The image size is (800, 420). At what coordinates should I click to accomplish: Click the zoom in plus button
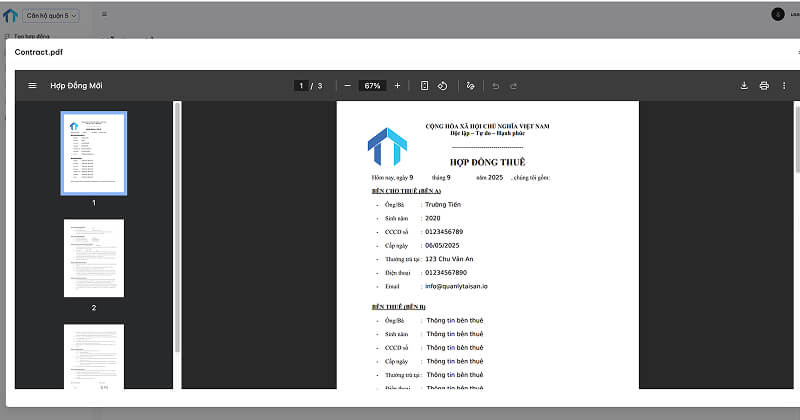coord(397,86)
